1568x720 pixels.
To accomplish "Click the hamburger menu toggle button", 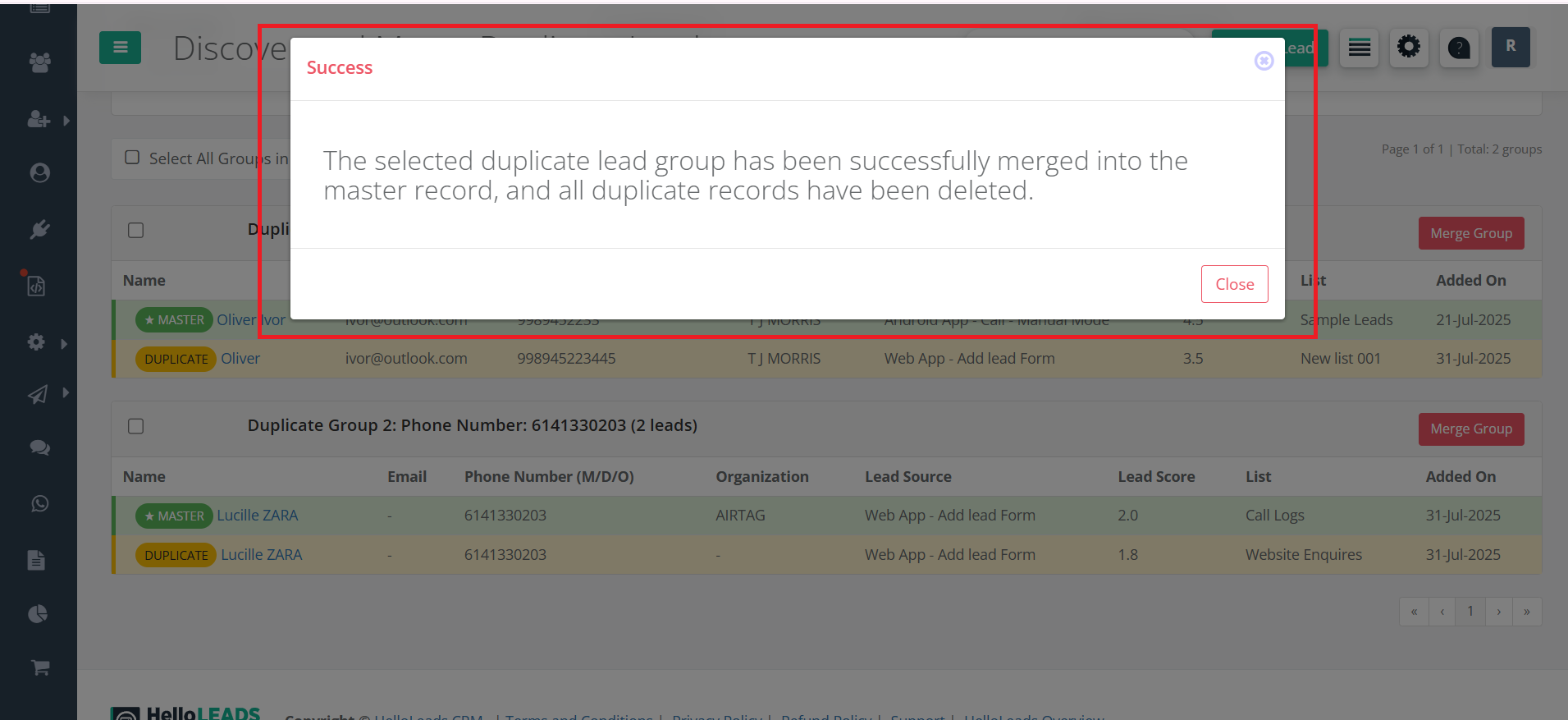I will 120,48.
